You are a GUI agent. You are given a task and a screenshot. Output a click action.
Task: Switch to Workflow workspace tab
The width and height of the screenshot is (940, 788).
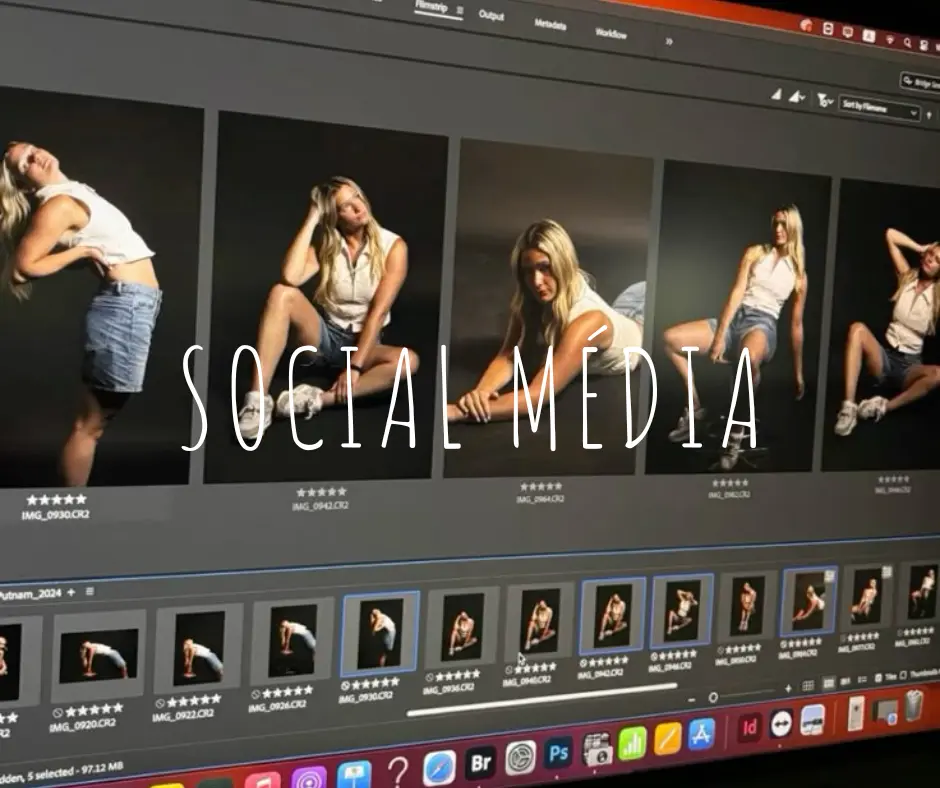pos(611,33)
